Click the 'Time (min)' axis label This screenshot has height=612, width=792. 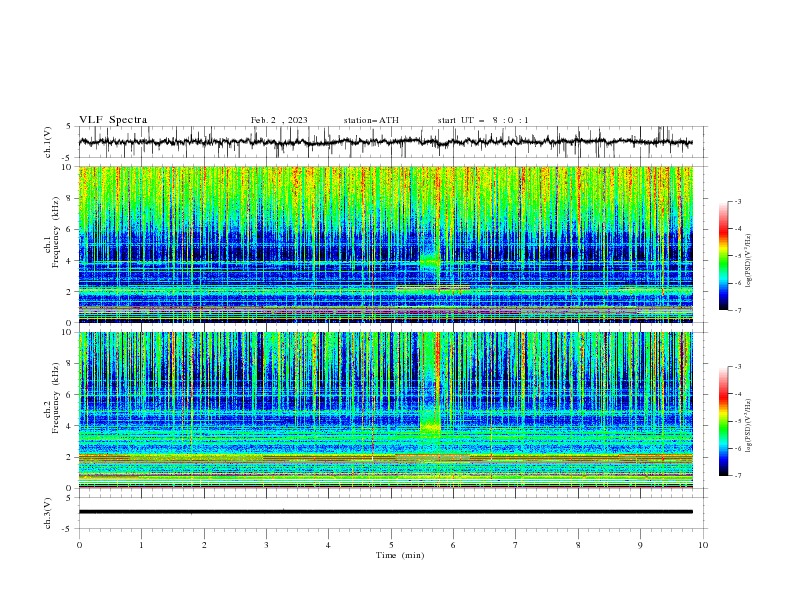pyautogui.click(x=400, y=555)
